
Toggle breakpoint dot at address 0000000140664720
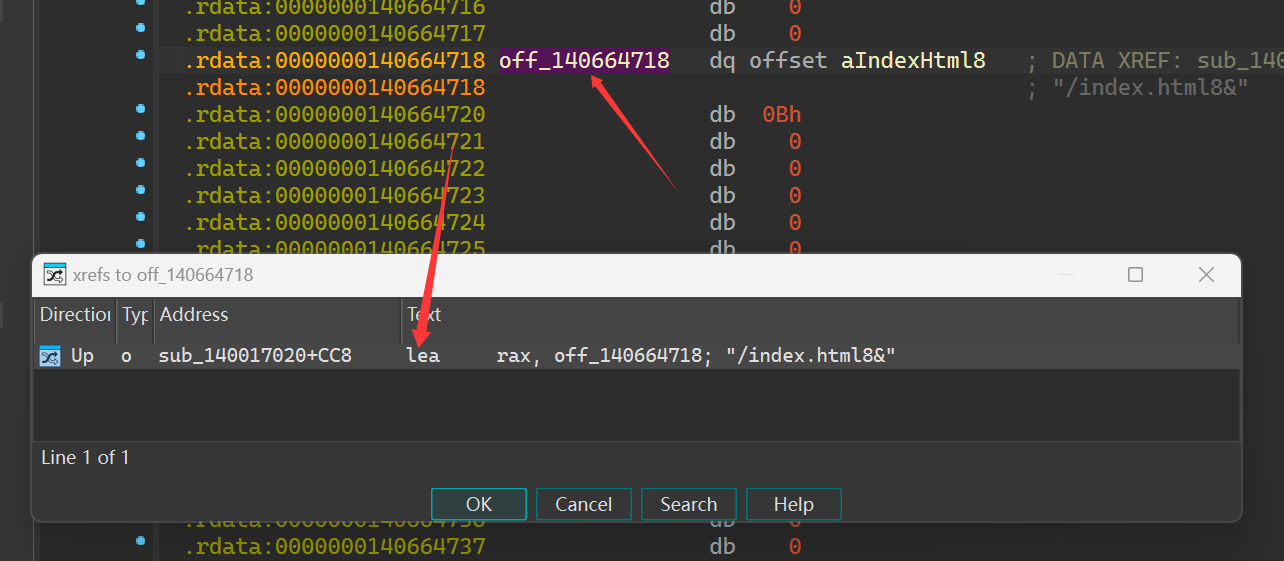coord(141,108)
